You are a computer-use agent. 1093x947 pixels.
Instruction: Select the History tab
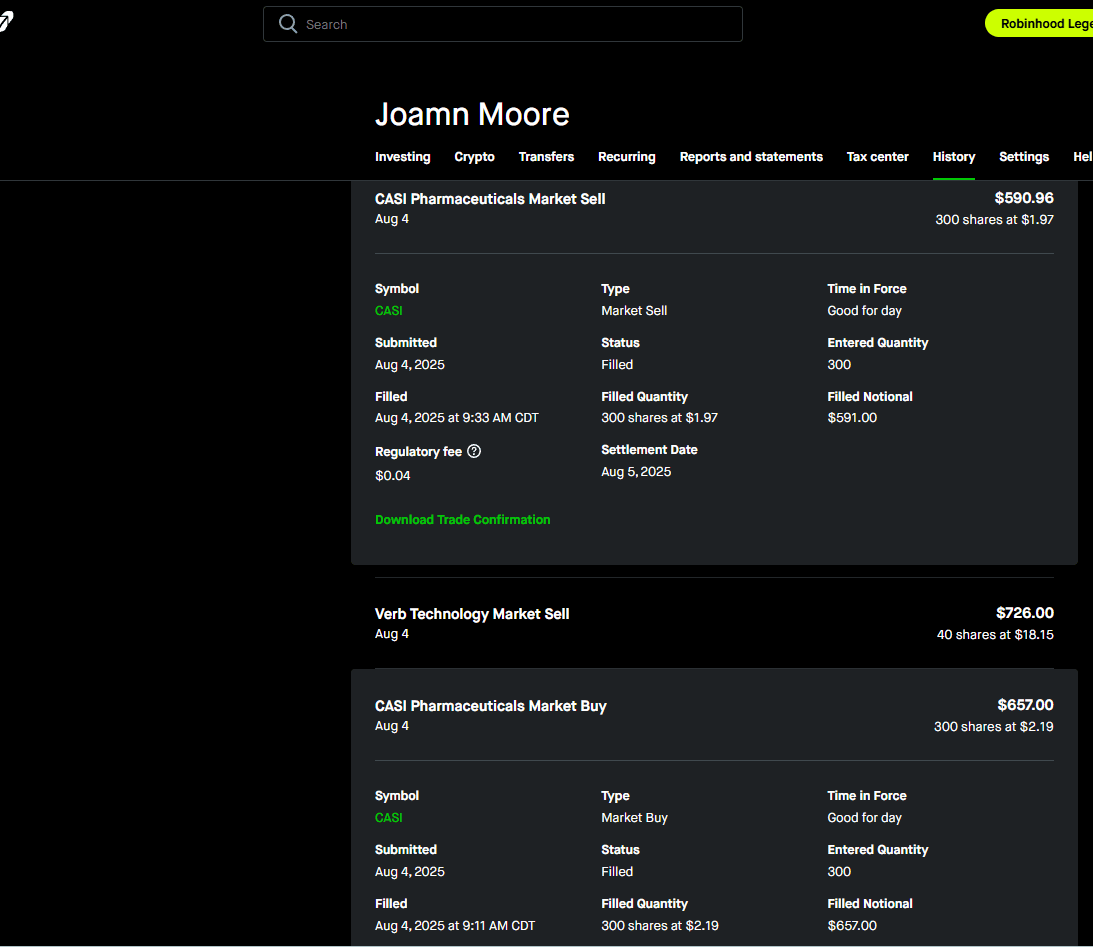click(x=953, y=157)
